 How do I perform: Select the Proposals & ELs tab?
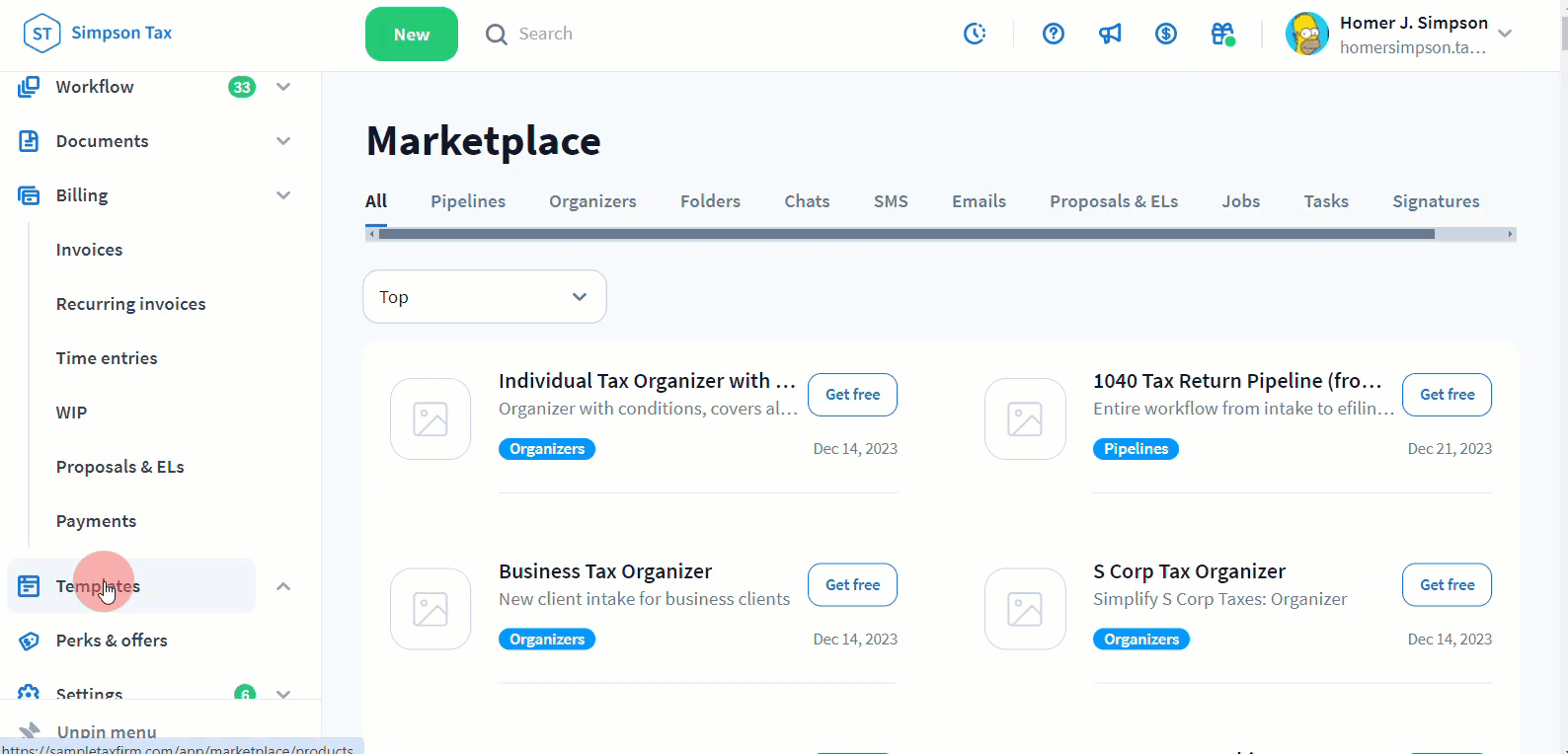coord(1113,201)
